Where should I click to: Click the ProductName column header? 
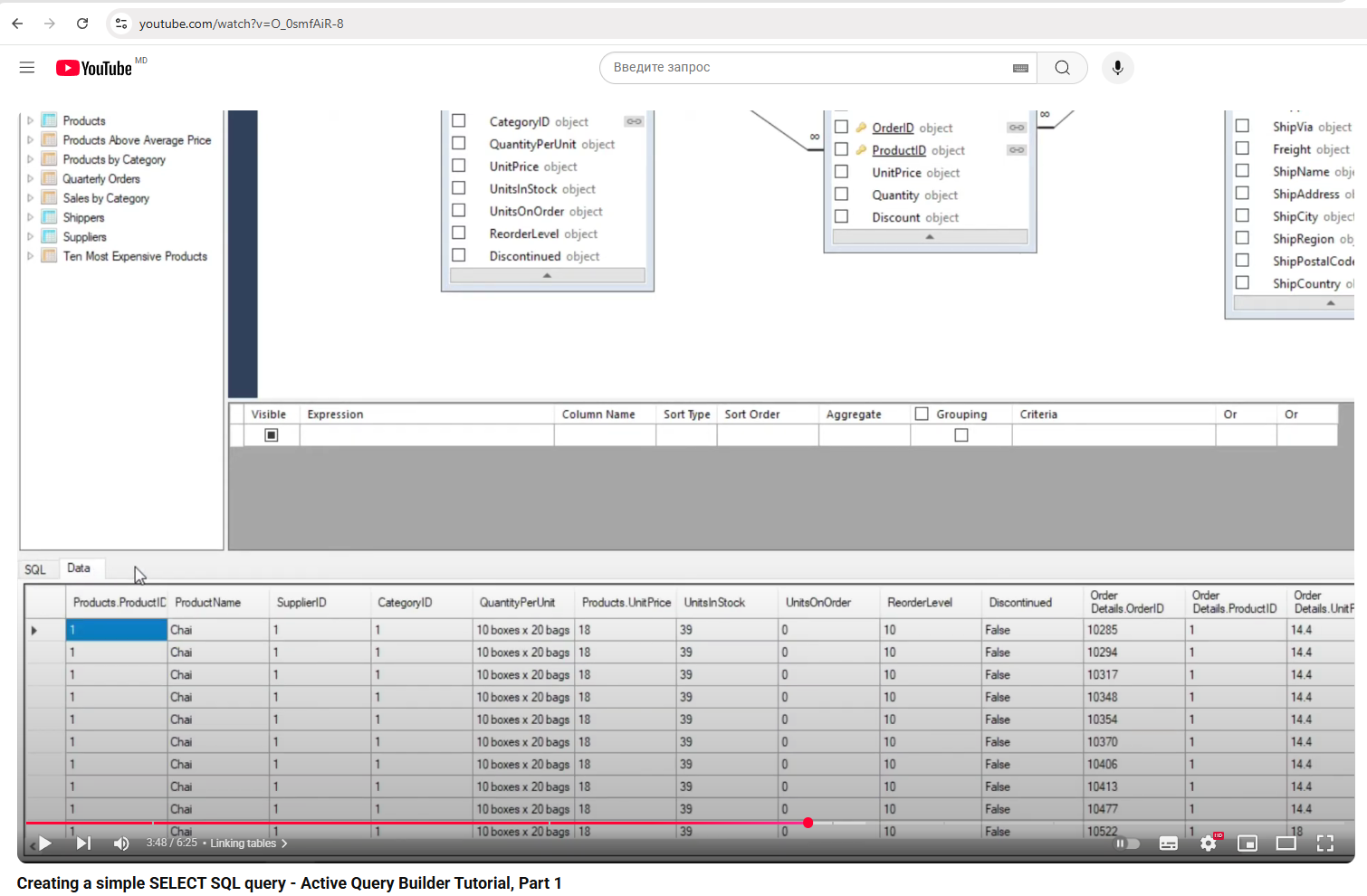(x=218, y=602)
